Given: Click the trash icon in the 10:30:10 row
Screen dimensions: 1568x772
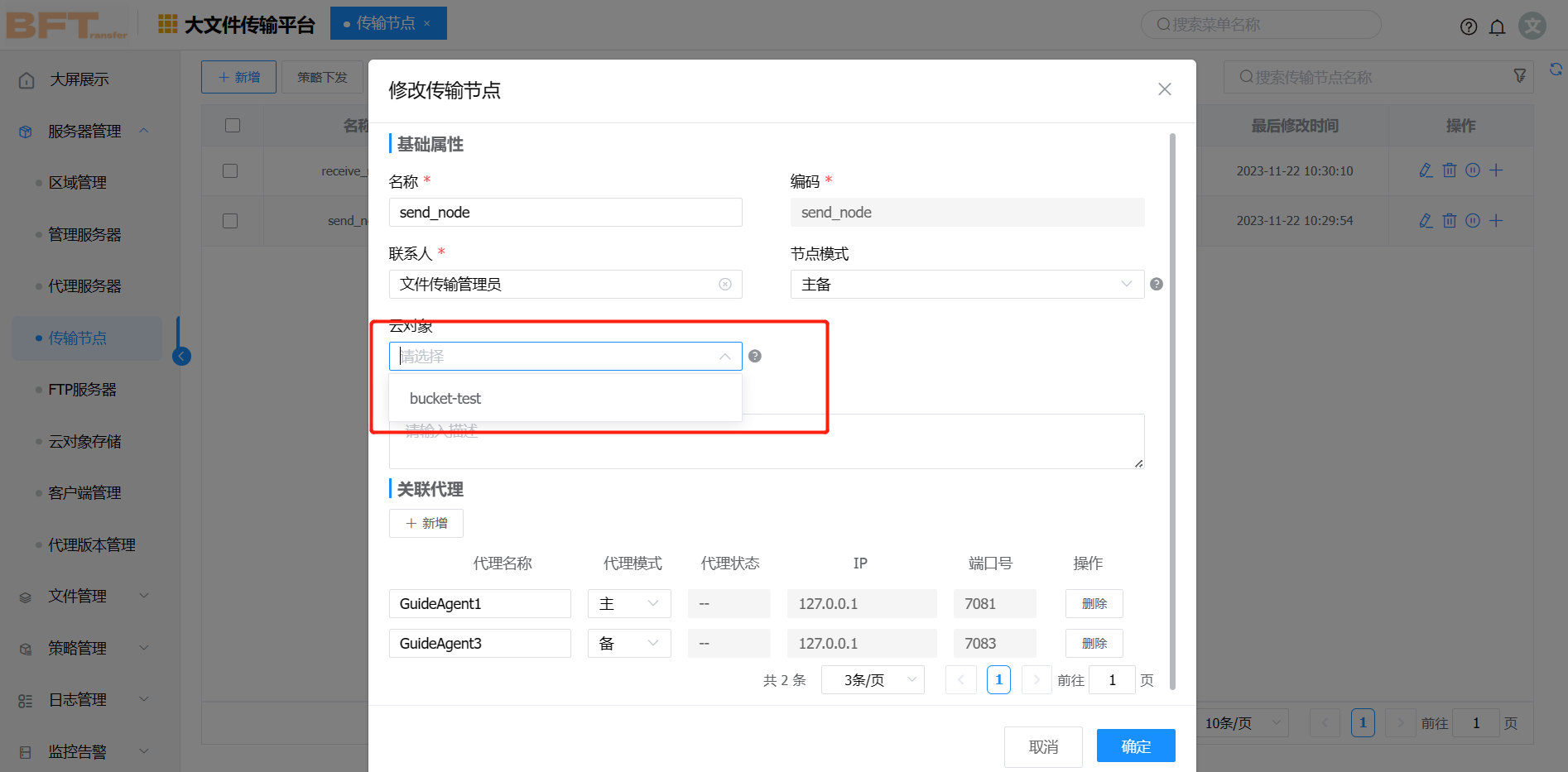Looking at the screenshot, I should (1450, 170).
